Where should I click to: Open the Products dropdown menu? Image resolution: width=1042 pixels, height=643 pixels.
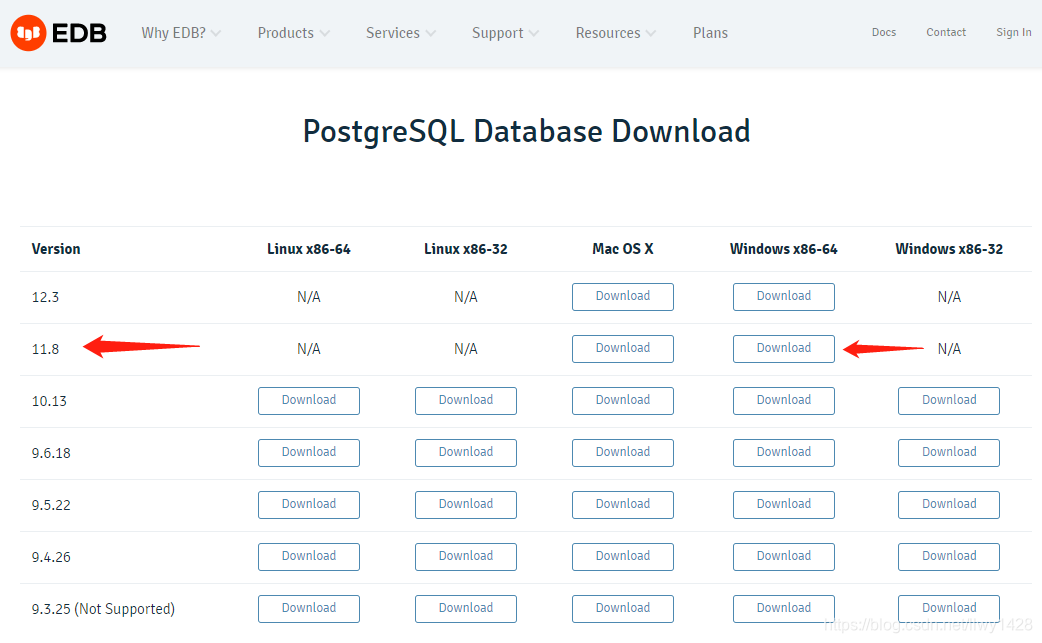[293, 33]
